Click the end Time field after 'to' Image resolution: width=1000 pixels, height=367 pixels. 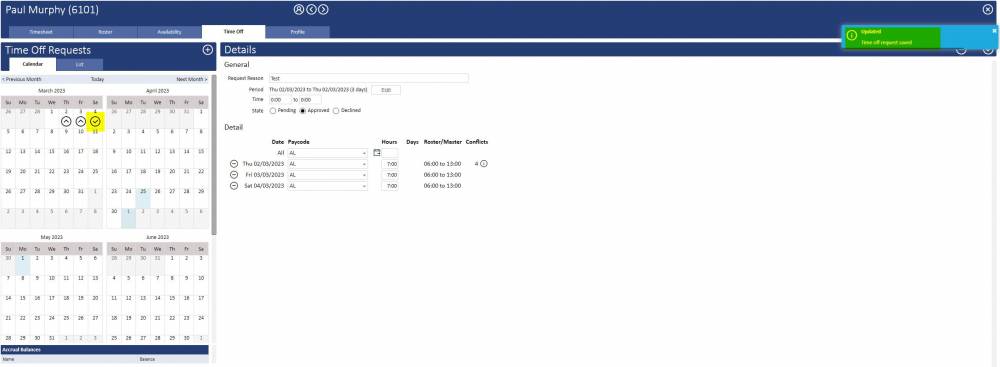pos(311,100)
